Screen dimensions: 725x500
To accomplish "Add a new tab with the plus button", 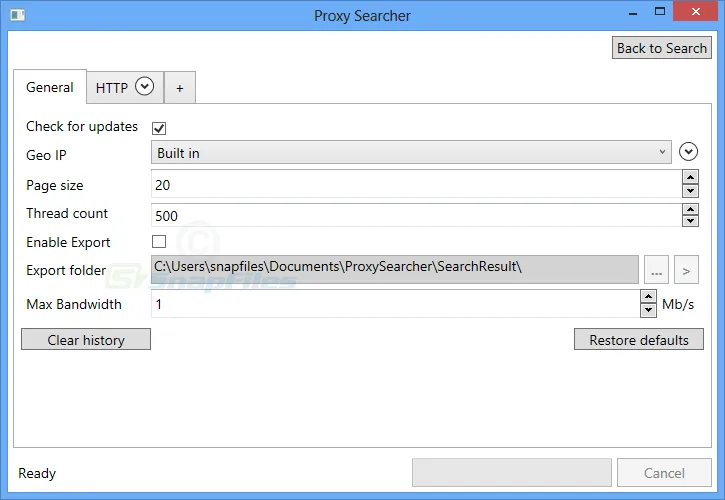I will [x=180, y=87].
